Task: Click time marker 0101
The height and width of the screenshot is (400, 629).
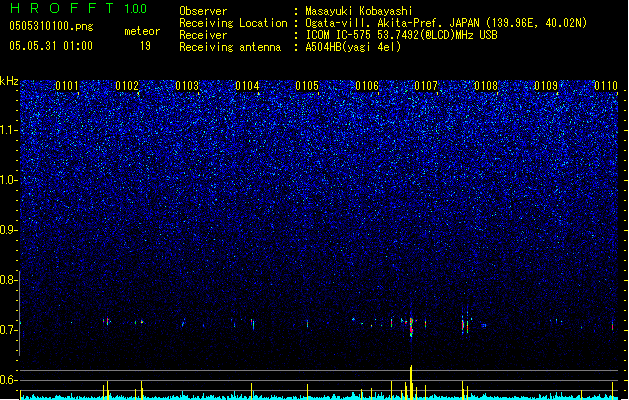Action: (67, 86)
